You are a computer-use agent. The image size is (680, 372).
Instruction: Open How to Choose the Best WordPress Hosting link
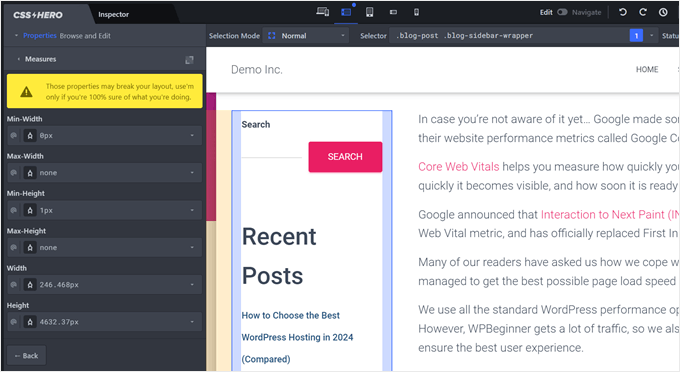(298, 337)
